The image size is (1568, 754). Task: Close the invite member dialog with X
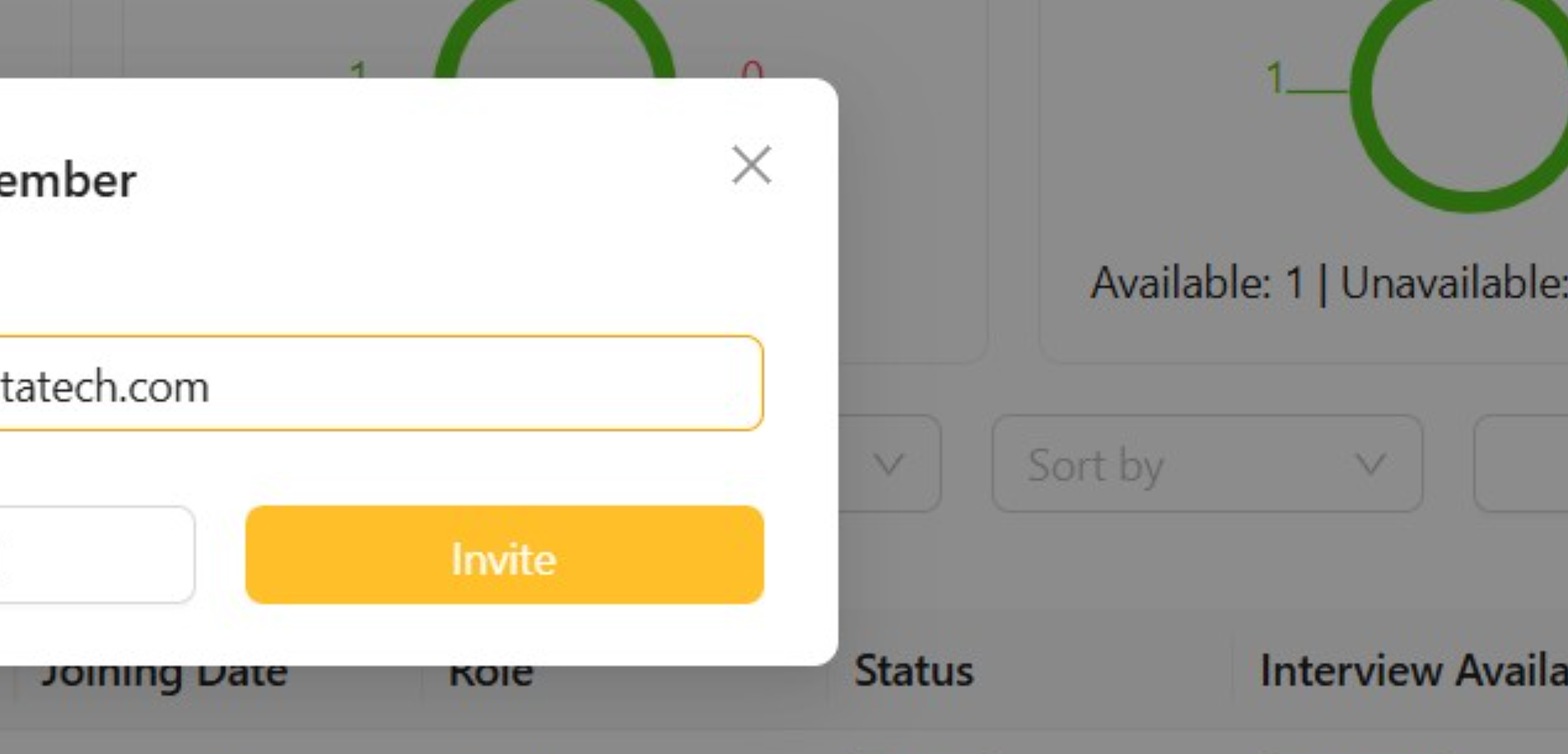(751, 165)
